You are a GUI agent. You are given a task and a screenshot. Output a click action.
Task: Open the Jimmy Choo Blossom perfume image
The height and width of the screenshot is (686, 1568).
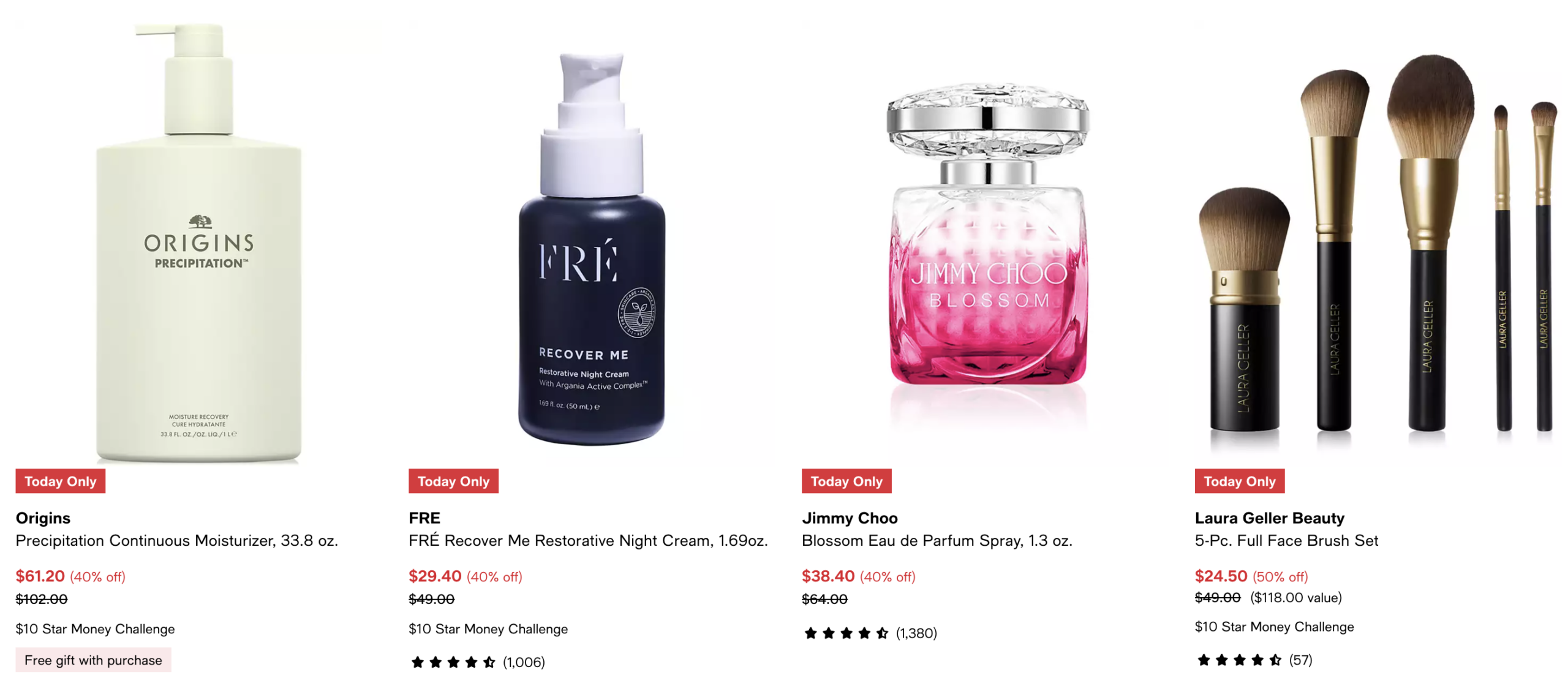click(984, 242)
